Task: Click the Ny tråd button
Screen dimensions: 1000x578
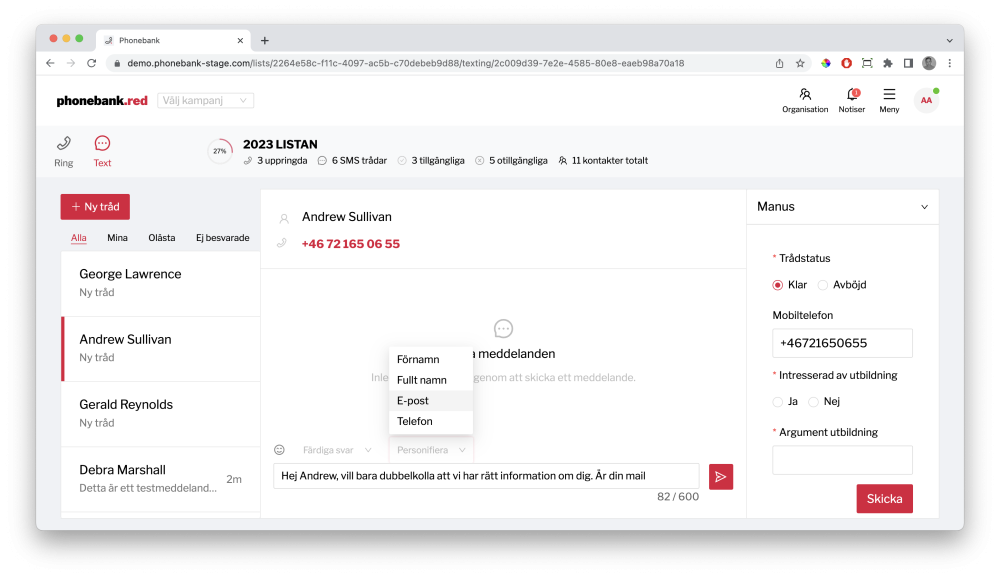Action: pyautogui.click(x=95, y=207)
